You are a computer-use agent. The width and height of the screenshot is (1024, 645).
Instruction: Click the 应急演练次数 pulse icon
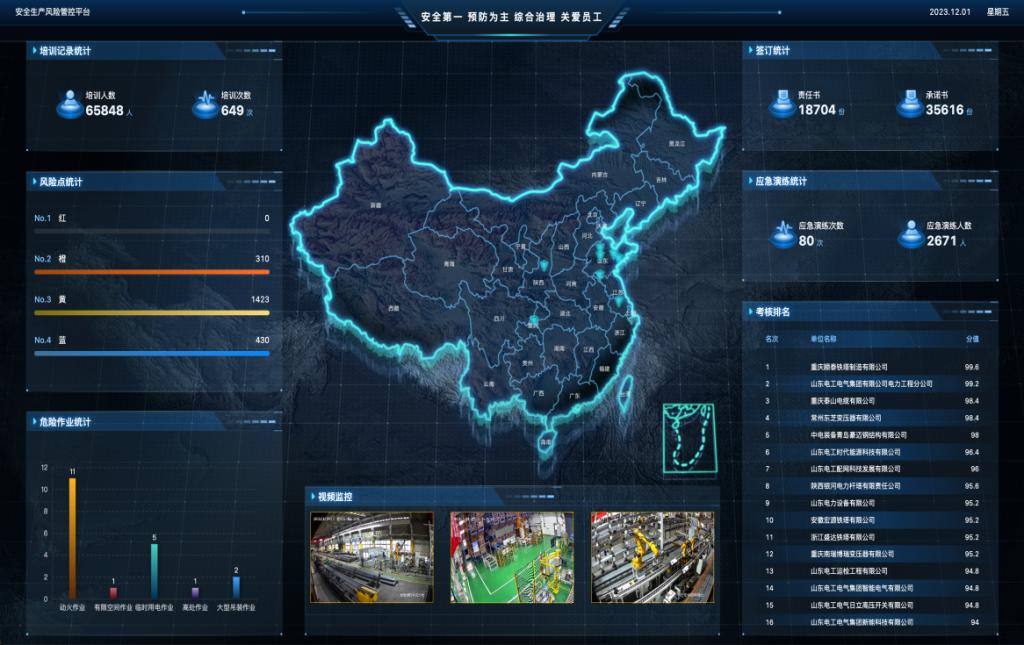(x=781, y=234)
